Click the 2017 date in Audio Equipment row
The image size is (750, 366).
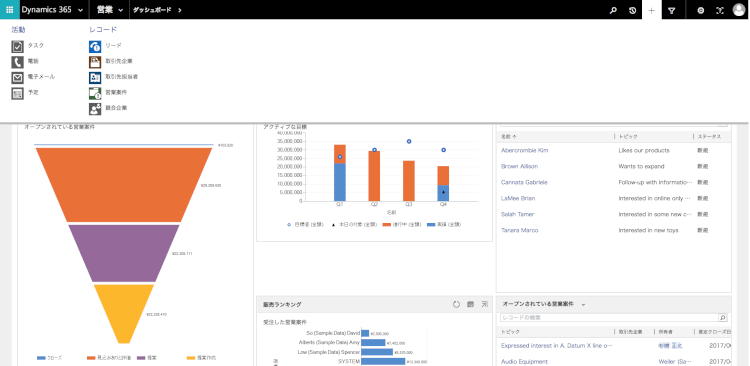720,362
